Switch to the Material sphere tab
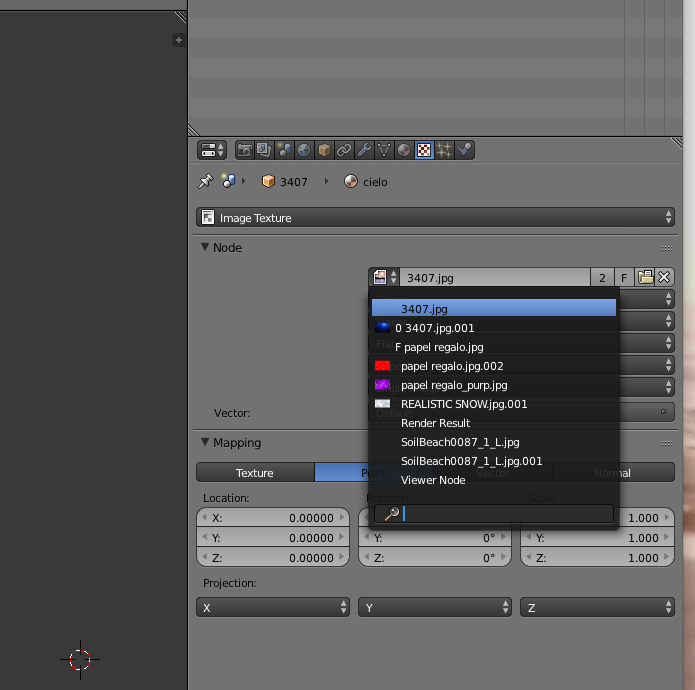This screenshot has height=690, width=695. click(x=404, y=150)
